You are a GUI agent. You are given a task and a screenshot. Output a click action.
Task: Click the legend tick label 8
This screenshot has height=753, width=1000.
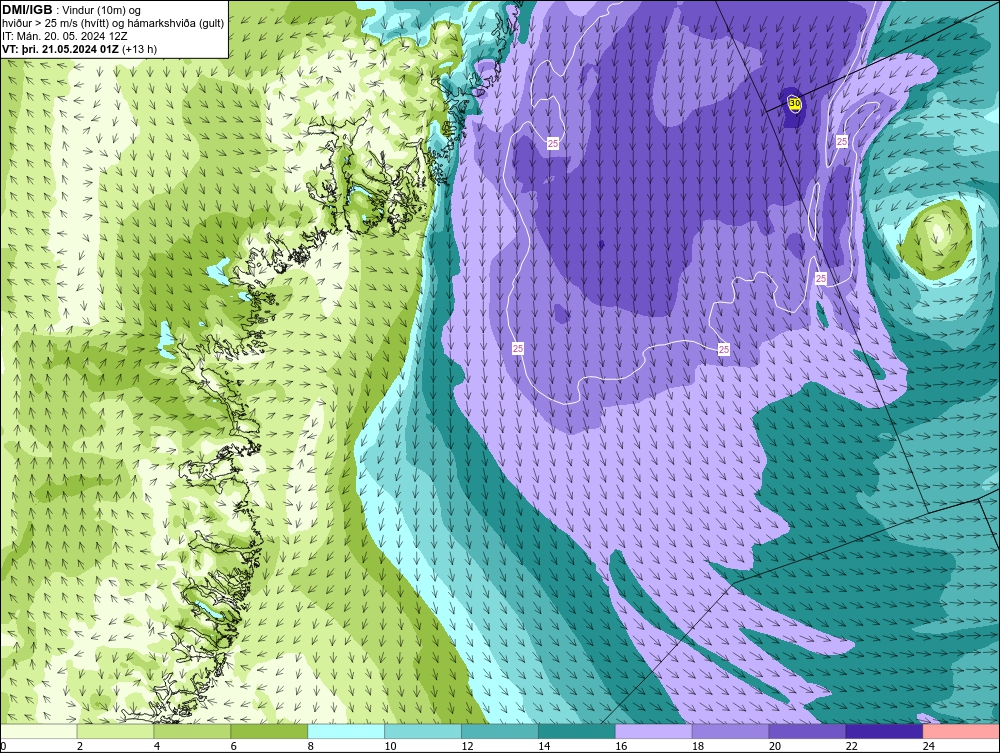[311, 746]
